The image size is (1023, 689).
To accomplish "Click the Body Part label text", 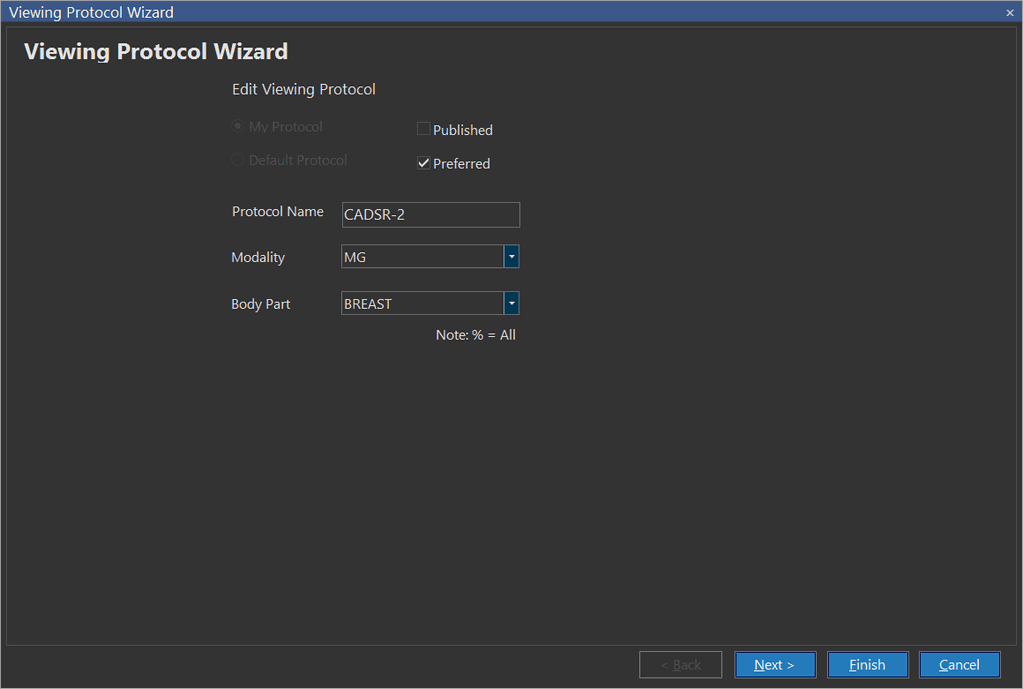I will 260,304.
